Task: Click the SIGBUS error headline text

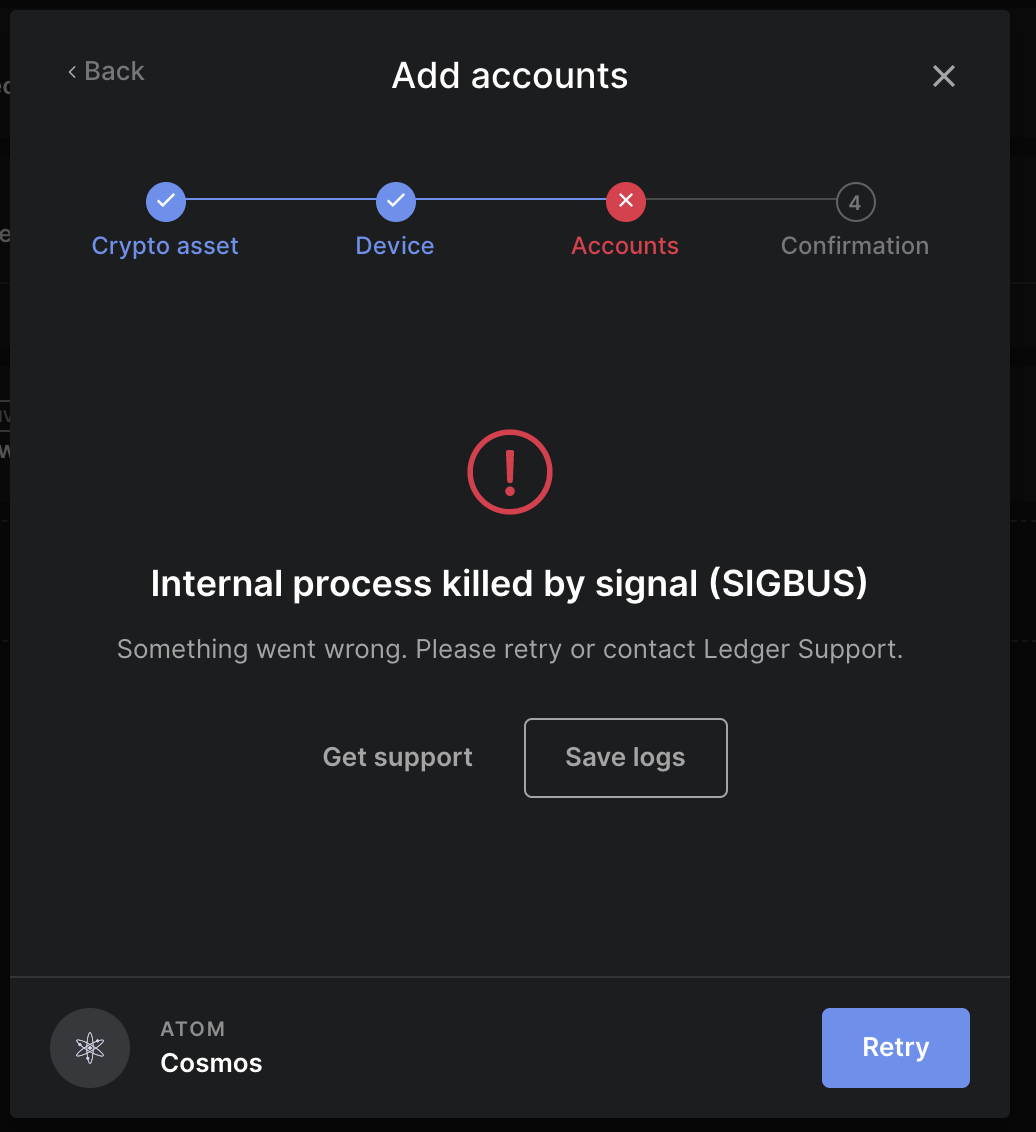Action: pos(510,583)
